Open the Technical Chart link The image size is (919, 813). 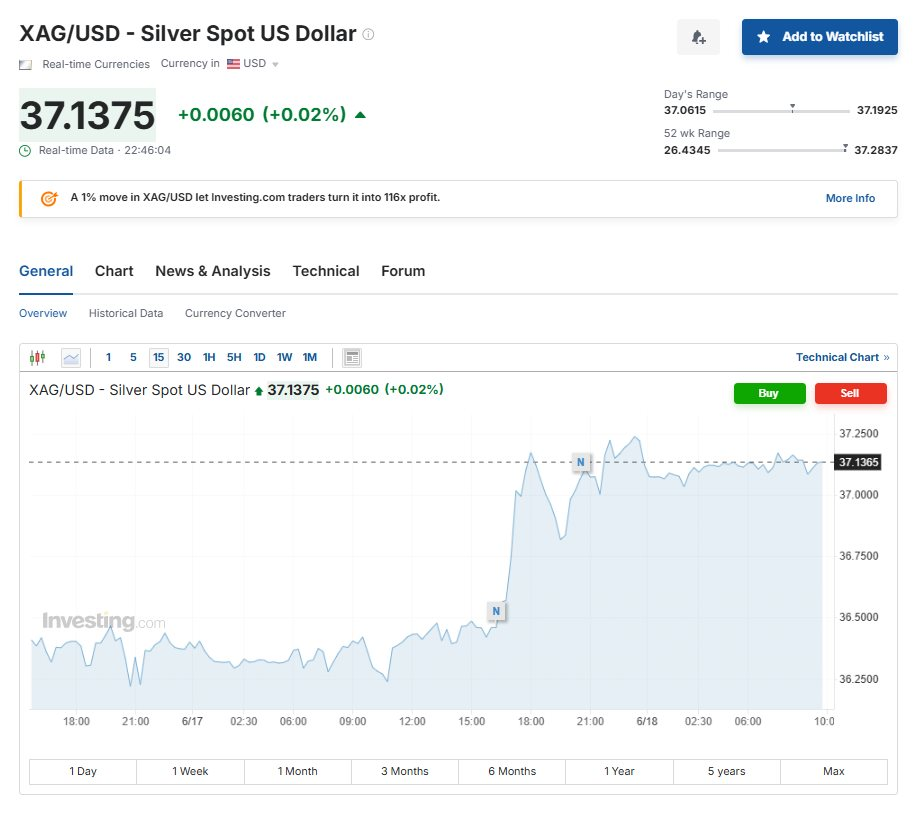point(842,358)
